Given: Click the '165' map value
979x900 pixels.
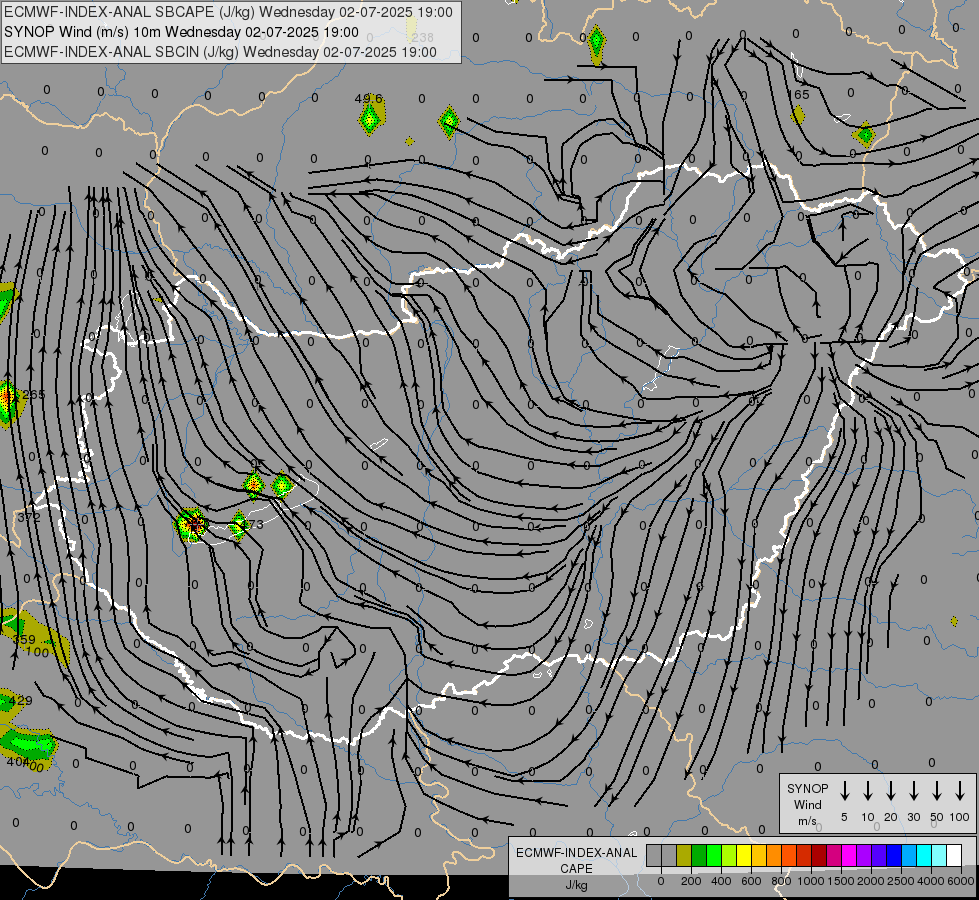Looking at the screenshot, I should point(799,94).
